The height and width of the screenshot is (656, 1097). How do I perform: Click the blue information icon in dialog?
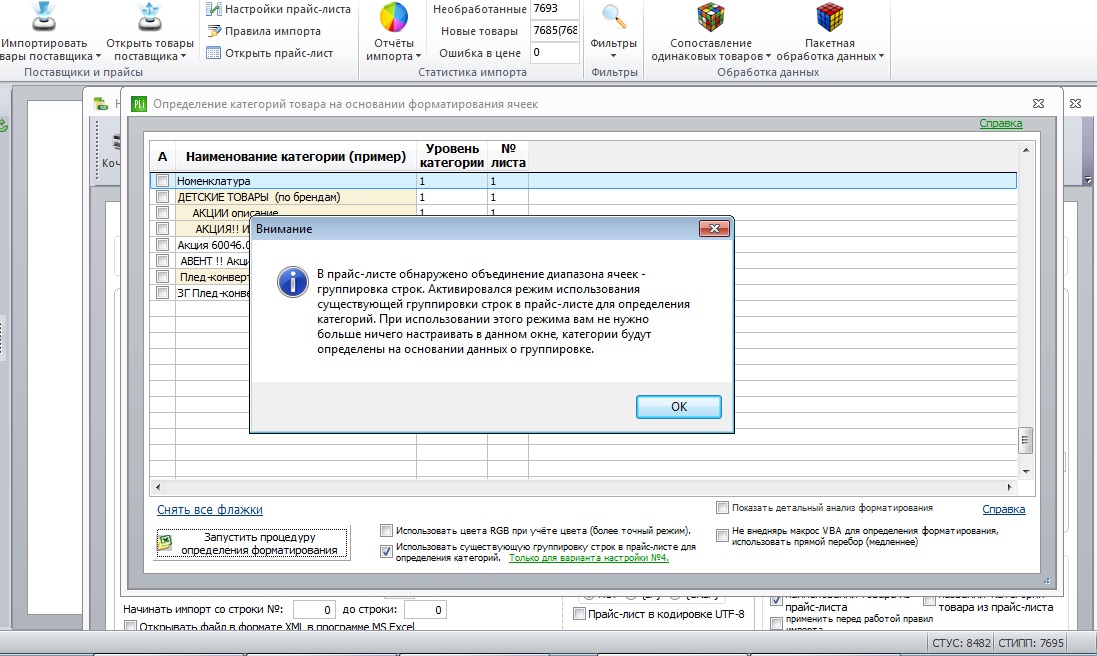point(292,283)
